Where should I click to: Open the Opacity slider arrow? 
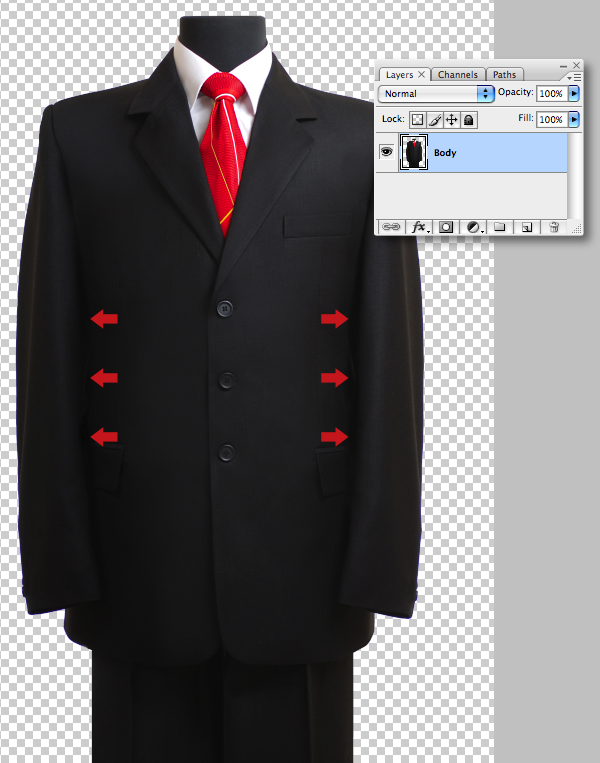point(574,93)
